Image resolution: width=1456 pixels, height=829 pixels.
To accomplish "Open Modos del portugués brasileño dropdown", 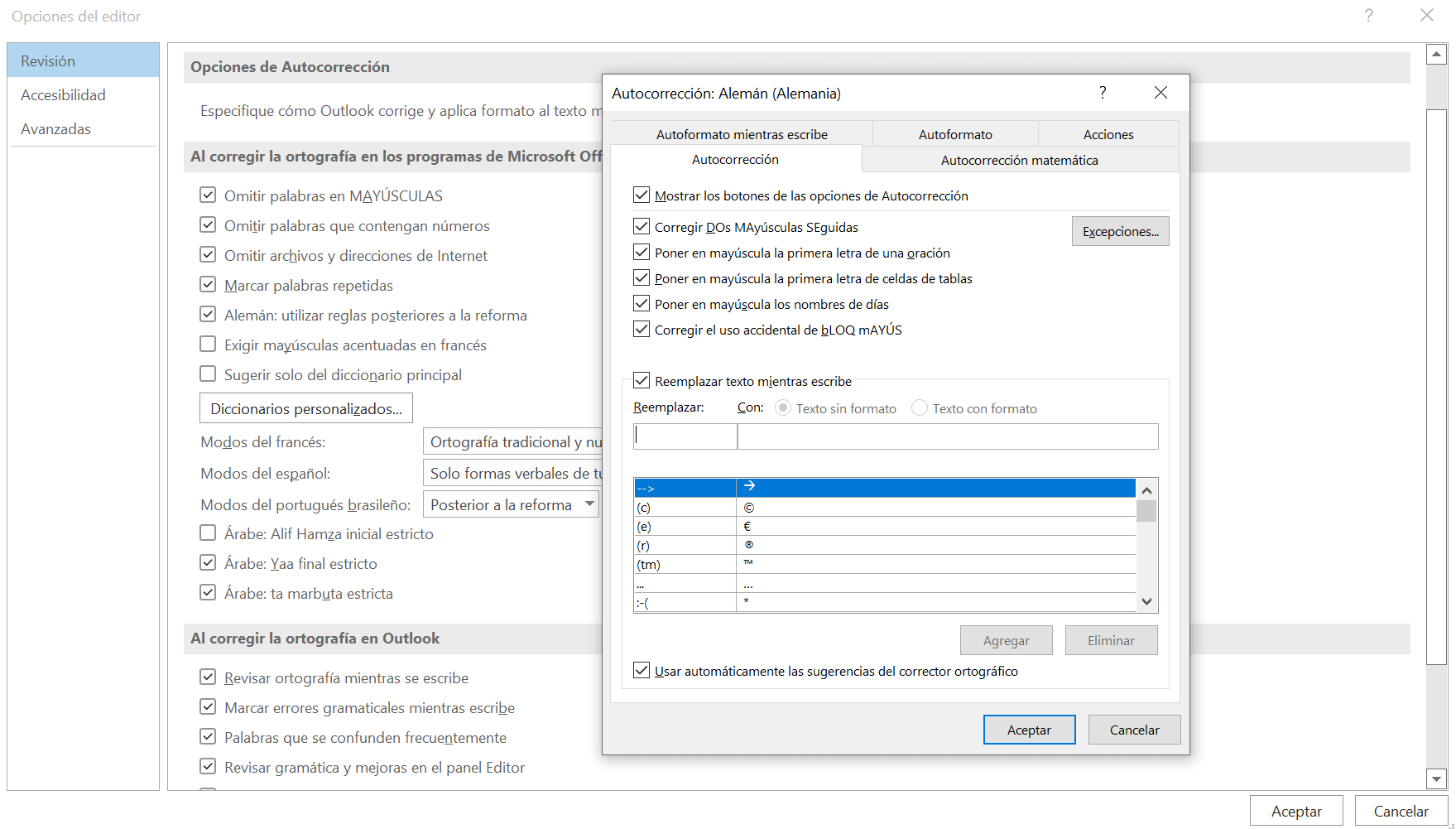I will (x=511, y=505).
